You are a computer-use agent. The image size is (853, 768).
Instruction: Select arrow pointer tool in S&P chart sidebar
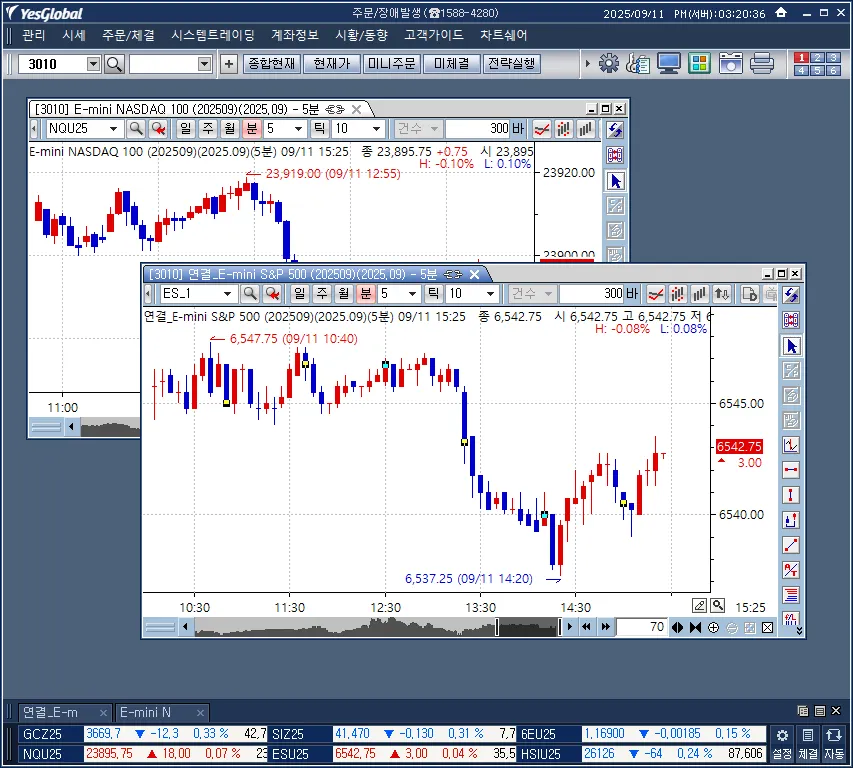(x=792, y=346)
